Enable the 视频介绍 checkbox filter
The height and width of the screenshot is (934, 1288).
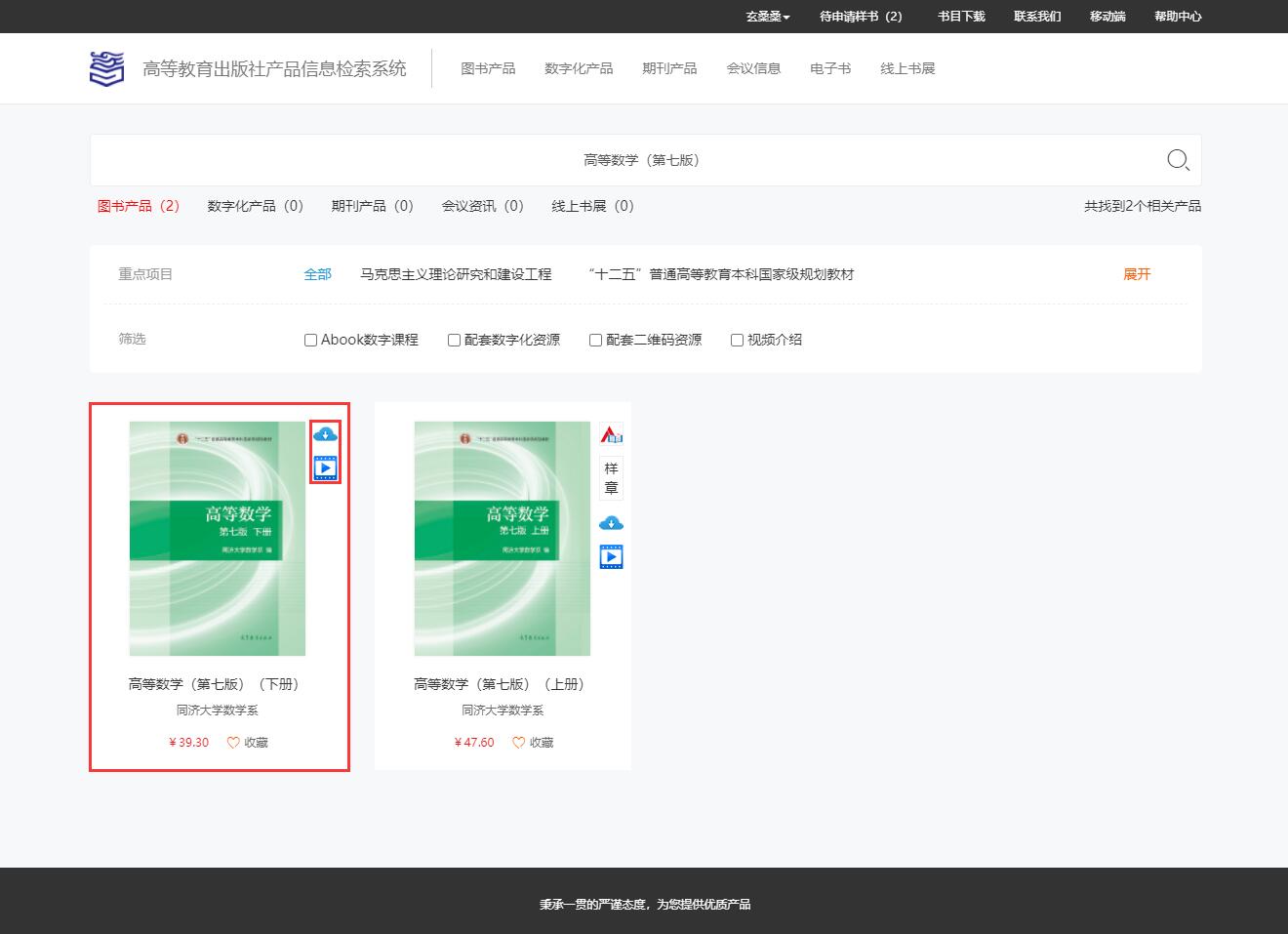point(736,340)
